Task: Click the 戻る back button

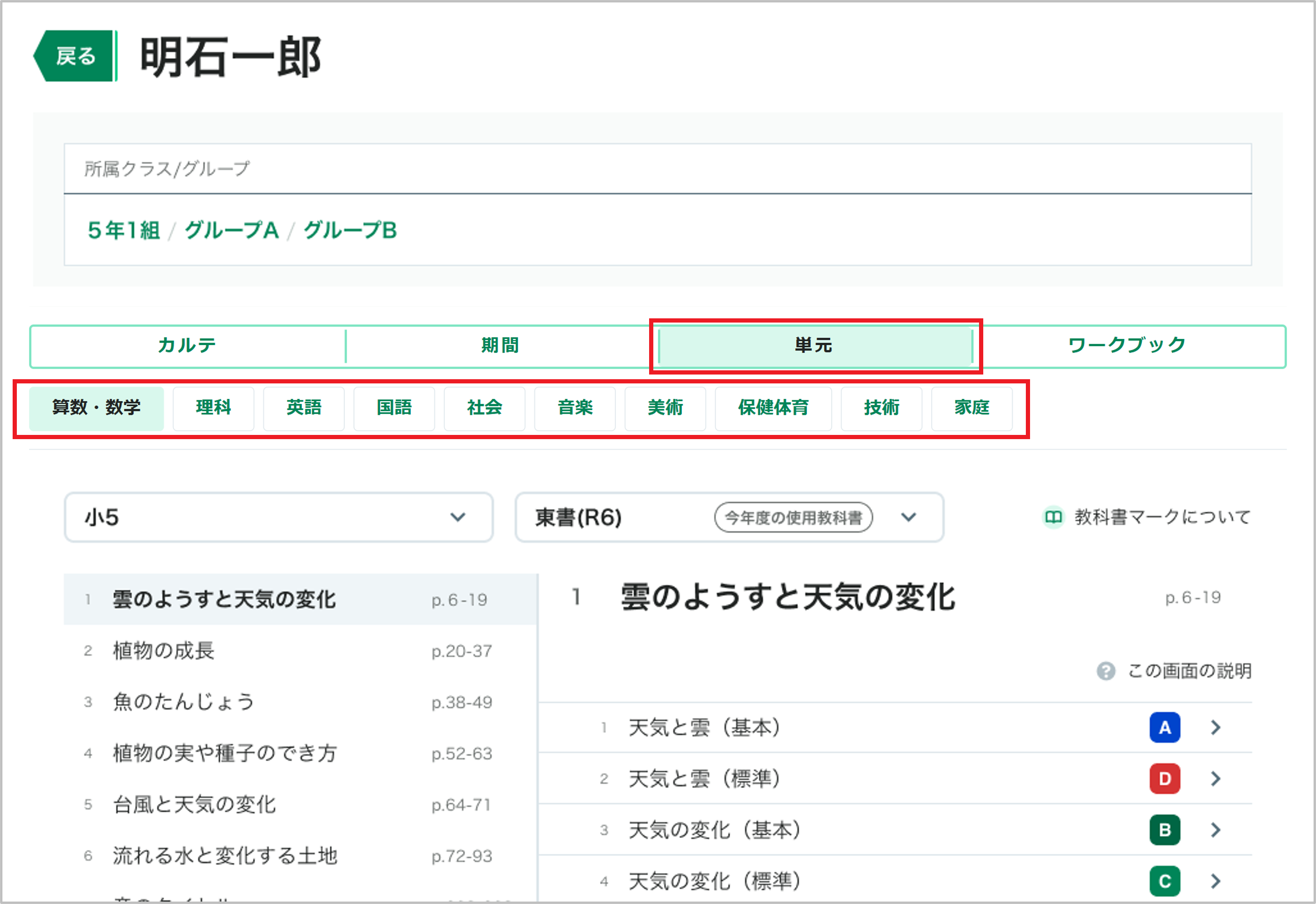Action: pos(74,56)
